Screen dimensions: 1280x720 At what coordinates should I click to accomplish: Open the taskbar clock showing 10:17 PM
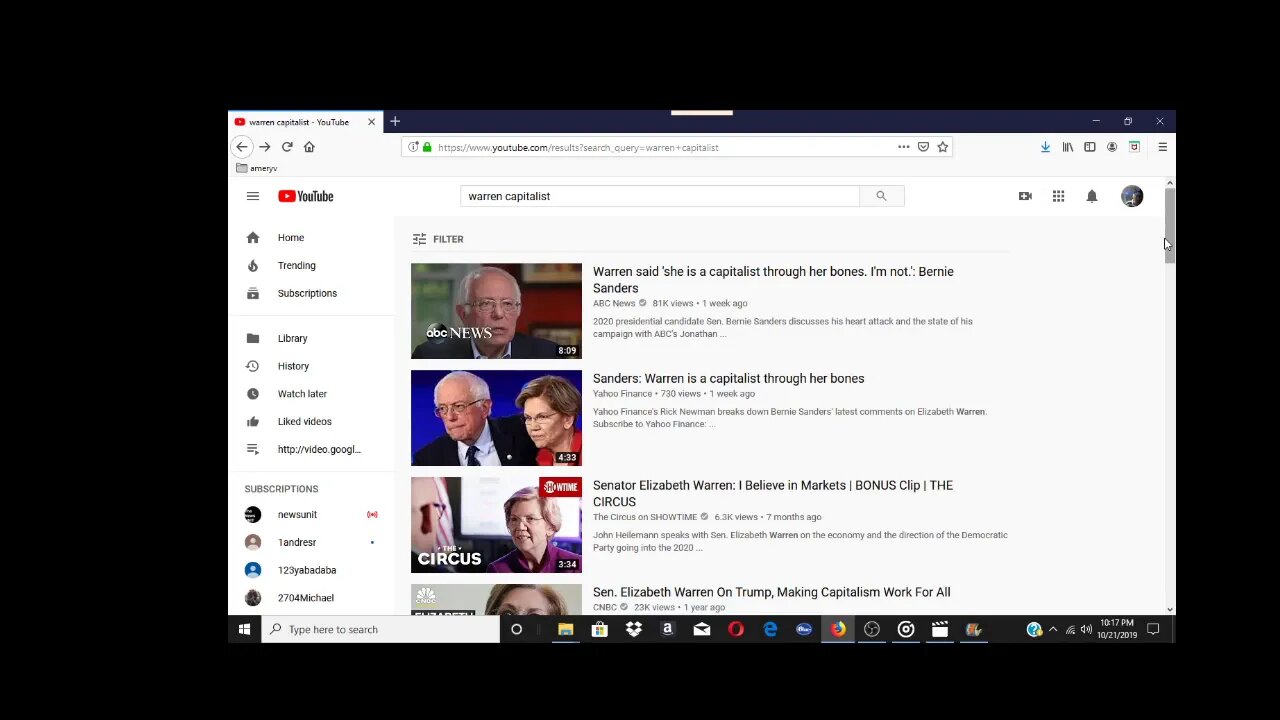(x=1116, y=630)
